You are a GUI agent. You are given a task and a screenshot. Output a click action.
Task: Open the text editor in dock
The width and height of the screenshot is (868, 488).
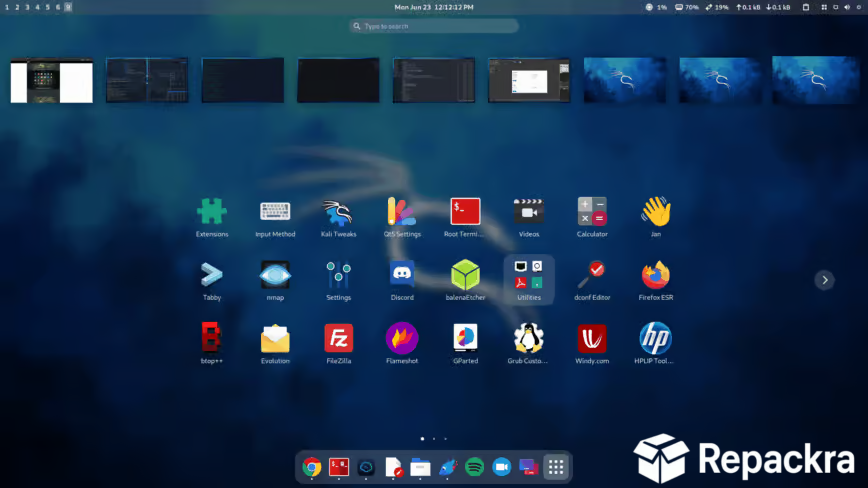[x=393, y=467]
